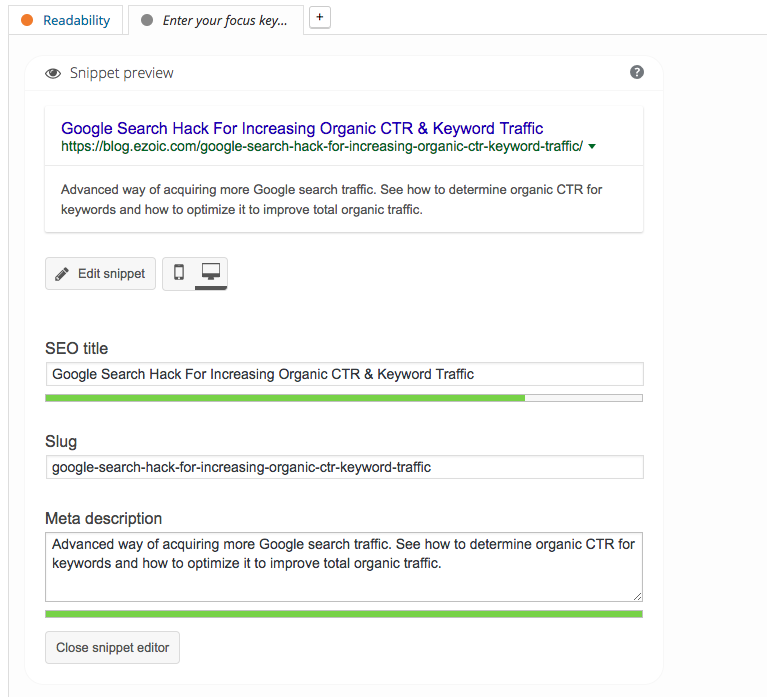Image resolution: width=767 pixels, height=697 pixels.
Task: Click the SEO title length progress bar
Action: [x=344, y=398]
